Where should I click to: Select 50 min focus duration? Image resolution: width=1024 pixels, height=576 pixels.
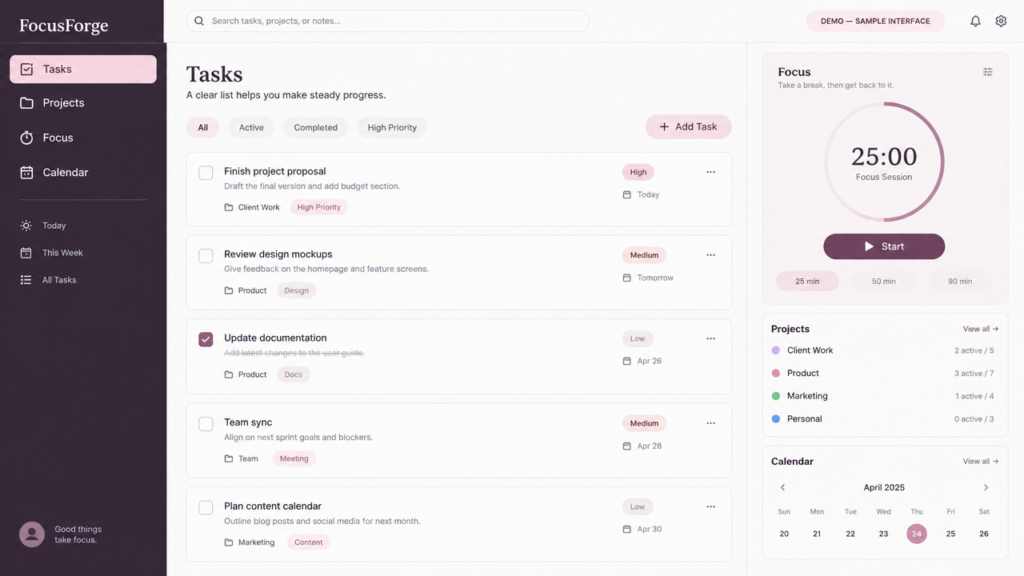click(884, 281)
